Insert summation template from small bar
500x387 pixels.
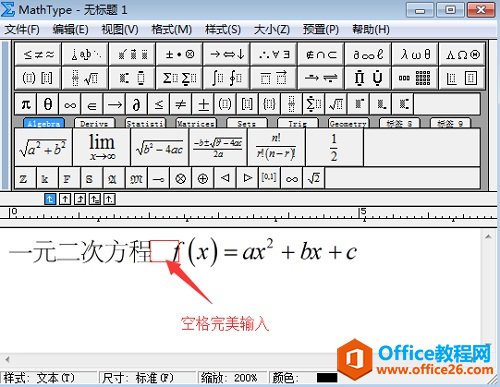pyautogui.click(x=313, y=105)
